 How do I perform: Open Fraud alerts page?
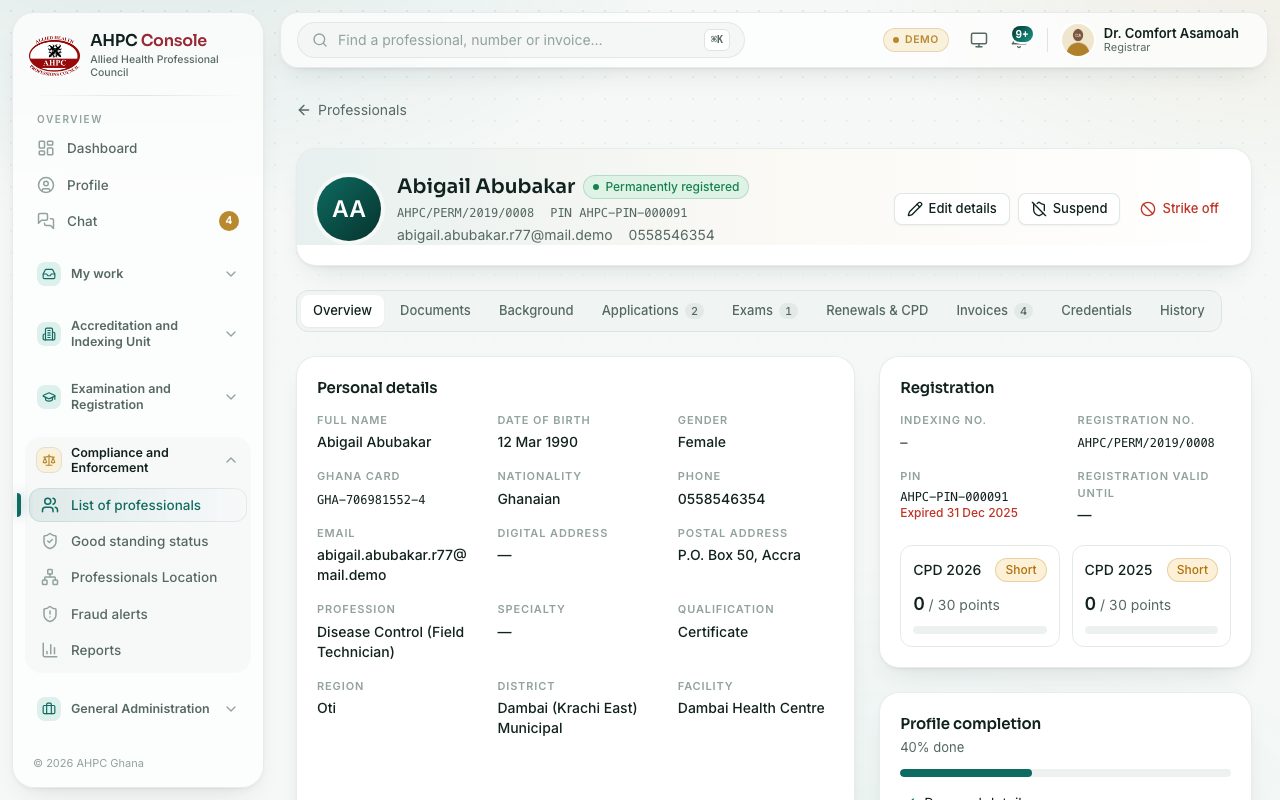(137, 614)
